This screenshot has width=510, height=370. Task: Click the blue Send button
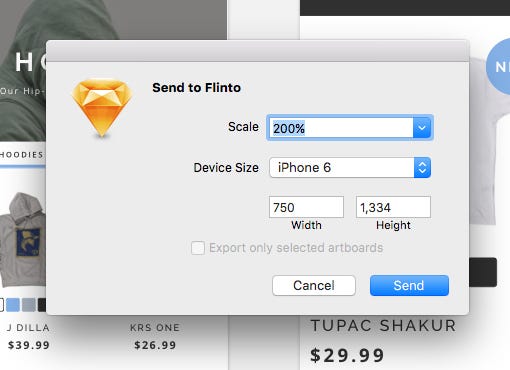pyautogui.click(x=409, y=285)
